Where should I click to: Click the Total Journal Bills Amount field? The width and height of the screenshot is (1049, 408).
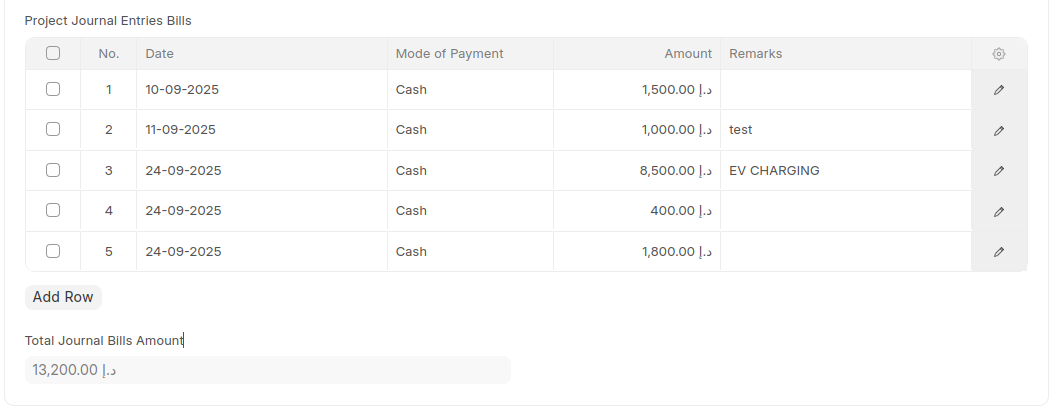(267, 370)
